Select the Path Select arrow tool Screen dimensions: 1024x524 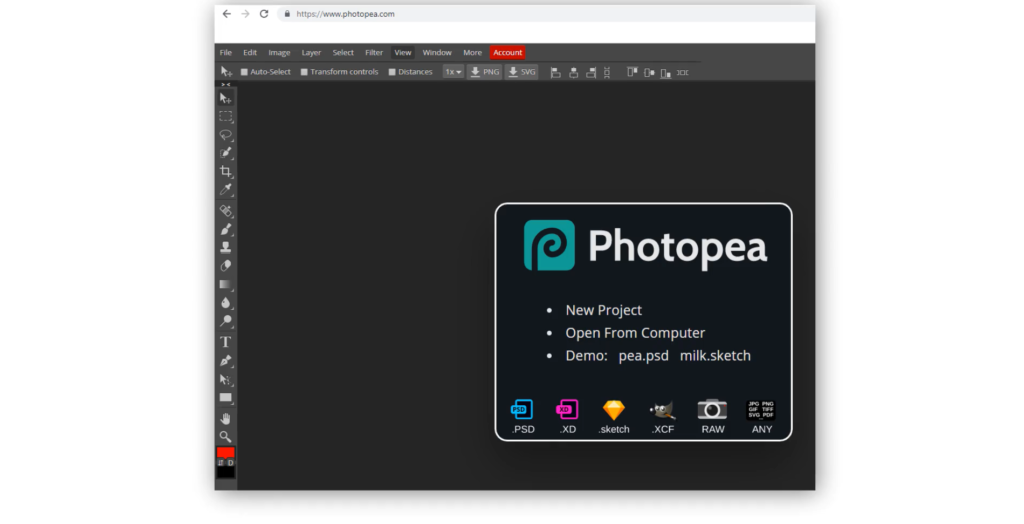pyautogui.click(x=225, y=379)
